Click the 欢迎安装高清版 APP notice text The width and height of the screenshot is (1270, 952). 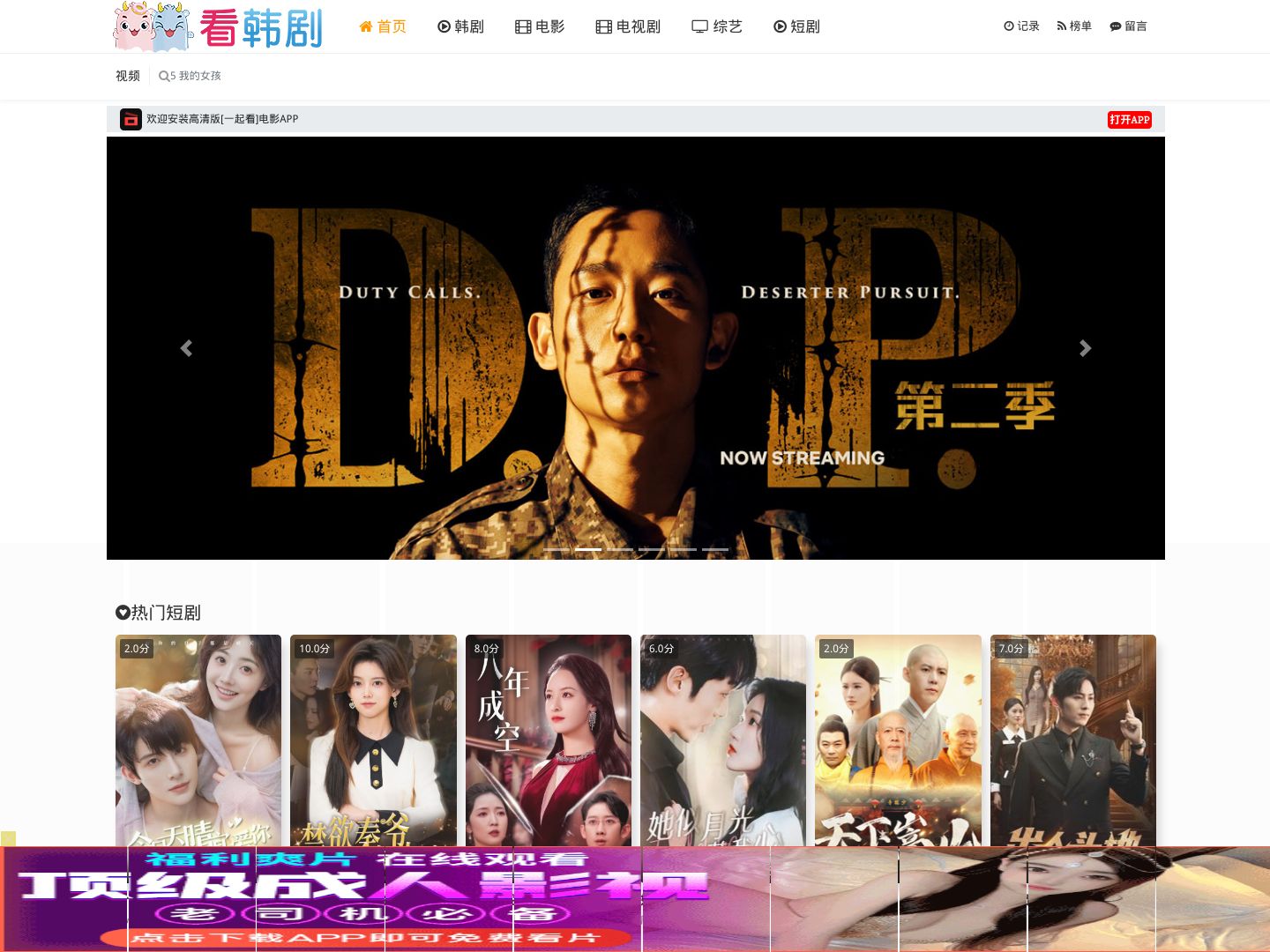click(x=222, y=119)
